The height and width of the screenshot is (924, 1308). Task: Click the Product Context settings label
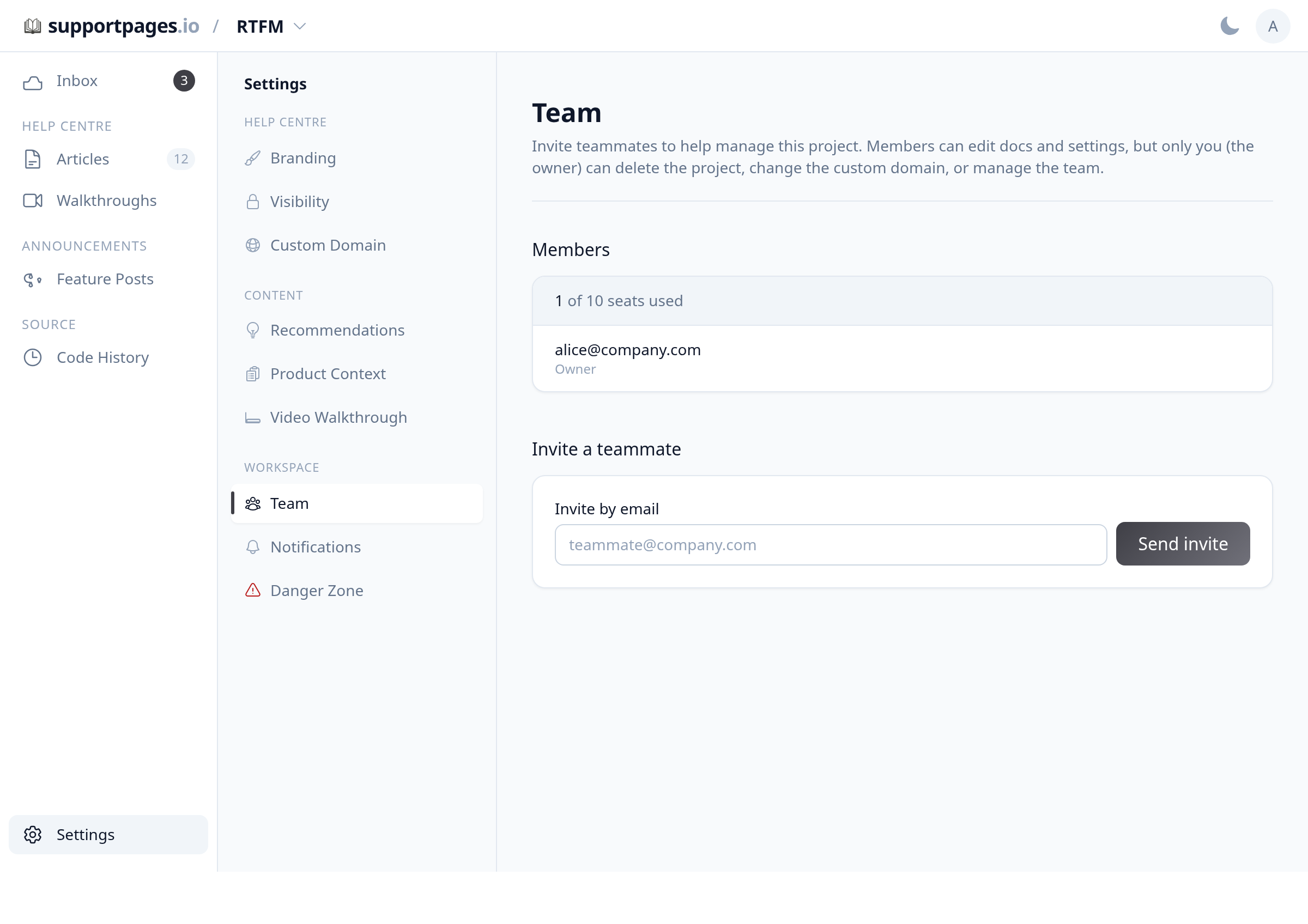[328, 374]
